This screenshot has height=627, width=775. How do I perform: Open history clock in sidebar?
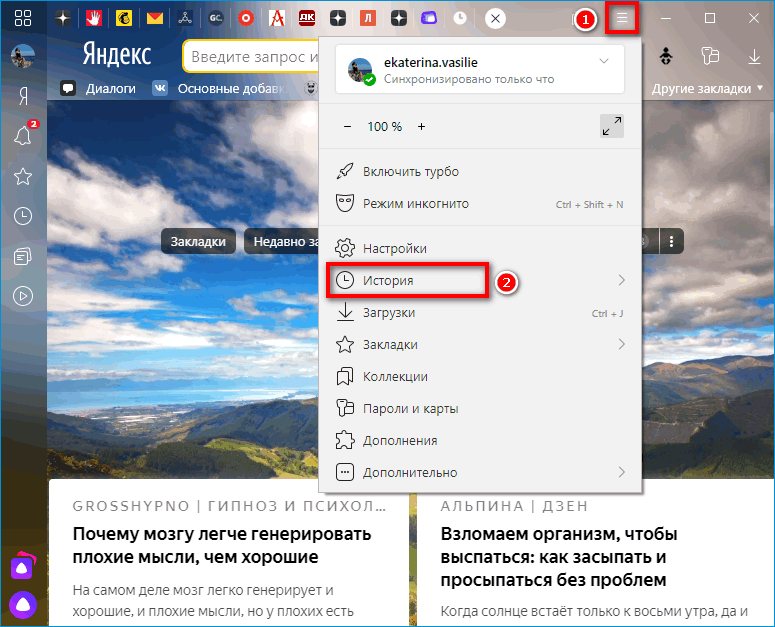23,216
